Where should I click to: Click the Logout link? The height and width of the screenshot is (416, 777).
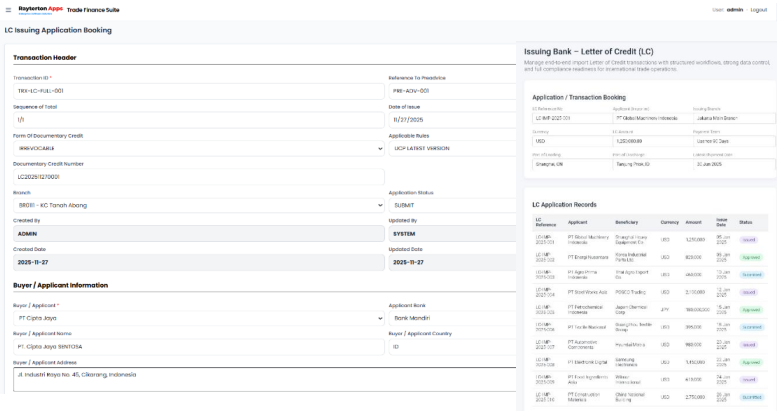(x=758, y=10)
